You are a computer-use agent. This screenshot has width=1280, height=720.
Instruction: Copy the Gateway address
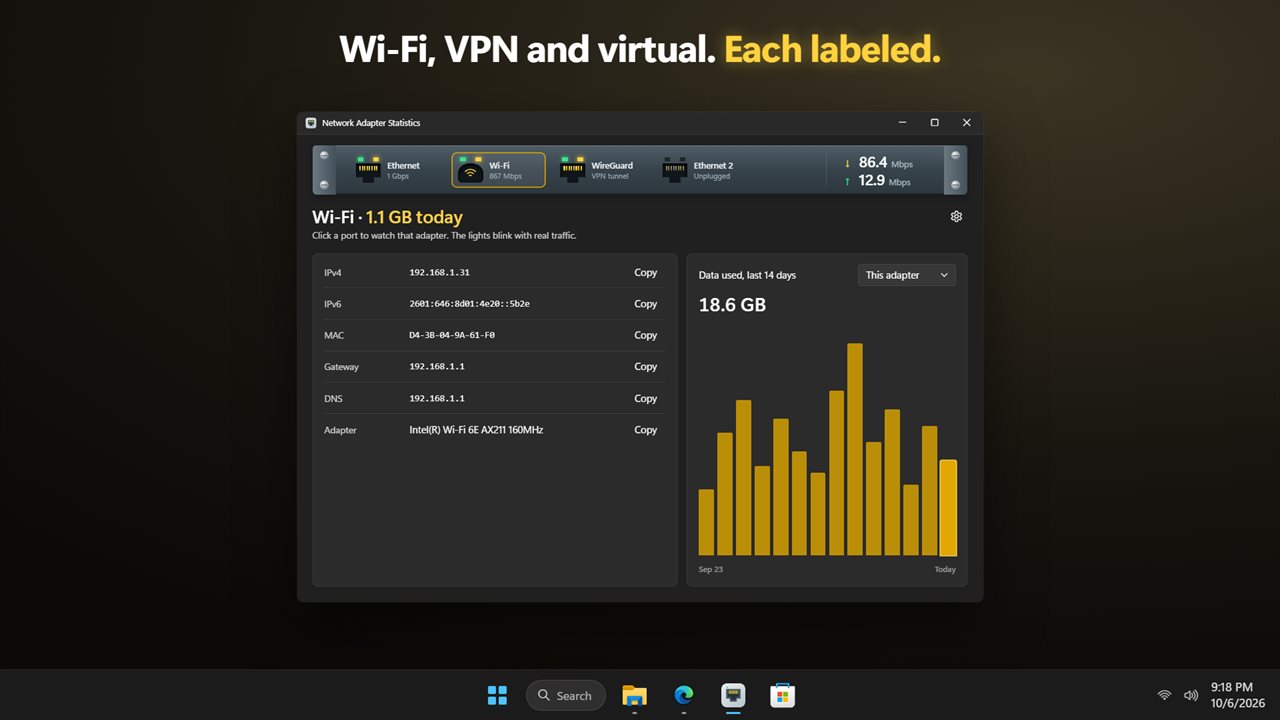pyautogui.click(x=646, y=367)
